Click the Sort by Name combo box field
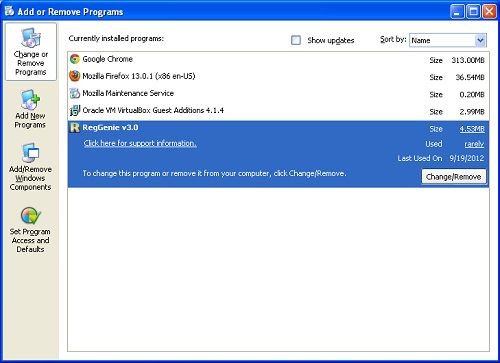The image size is (500, 363). point(448,40)
